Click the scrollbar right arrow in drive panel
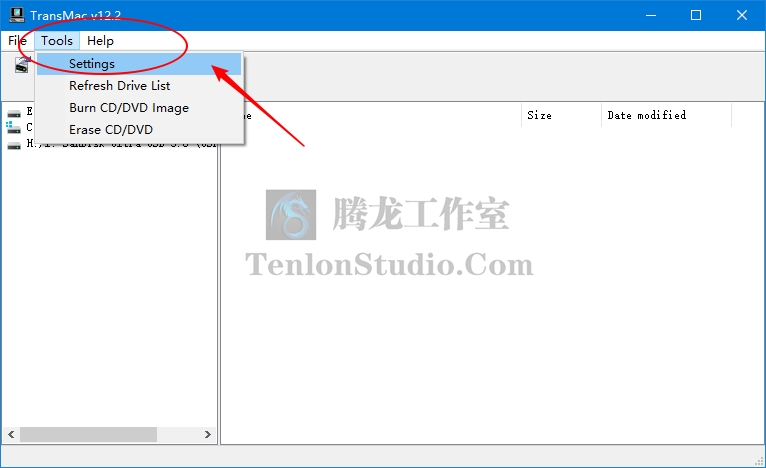766x468 pixels. pos(208,434)
